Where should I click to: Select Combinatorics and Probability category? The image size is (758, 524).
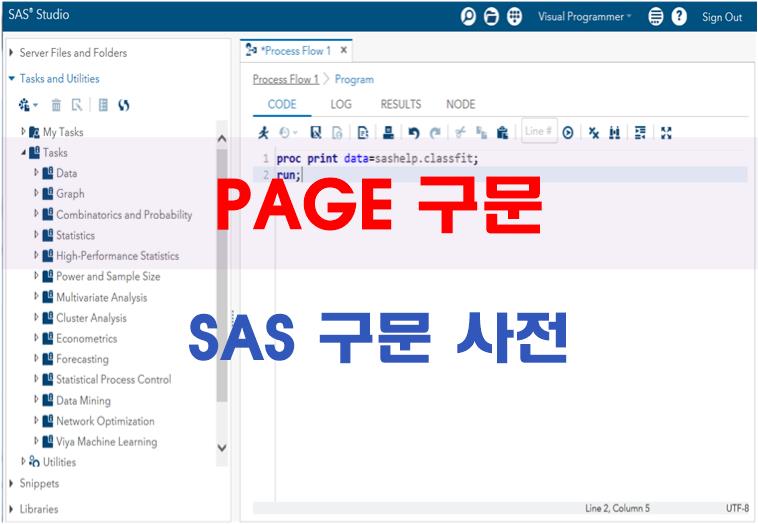click(124, 214)
